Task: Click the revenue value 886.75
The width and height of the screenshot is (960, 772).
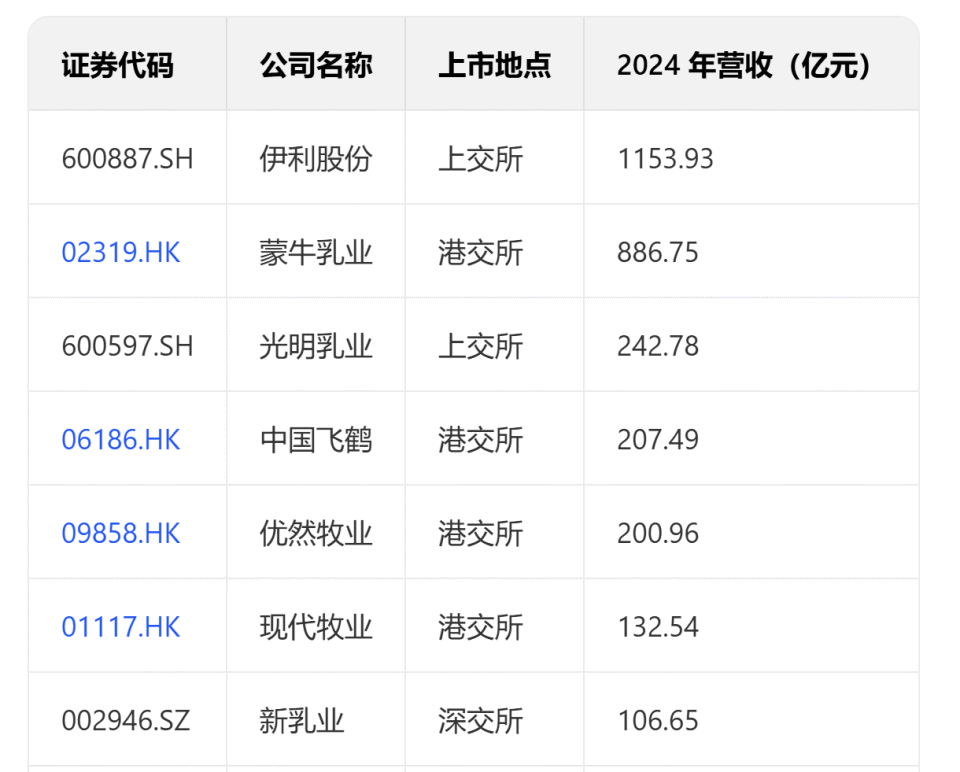Action: pos(658,252)
